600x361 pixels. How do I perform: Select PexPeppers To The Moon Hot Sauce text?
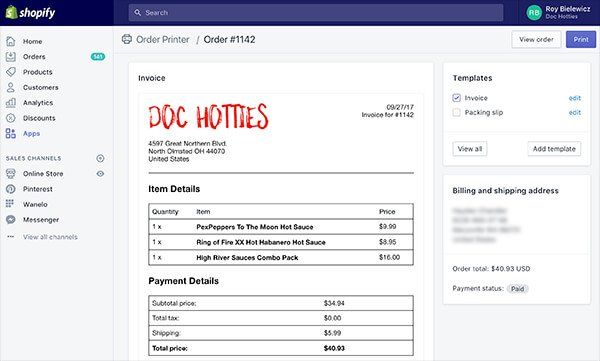coord(254,227)
